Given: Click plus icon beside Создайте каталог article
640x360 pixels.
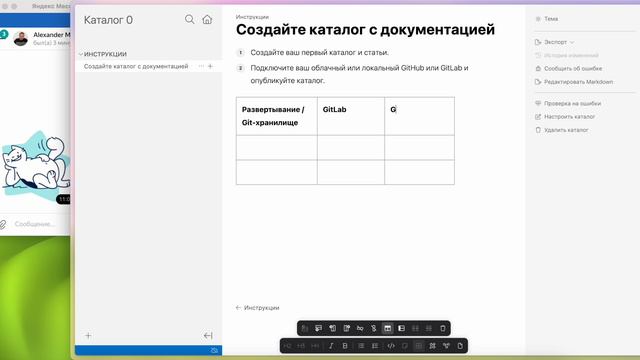Looking at the screenshot, I should tap(210, 66).
